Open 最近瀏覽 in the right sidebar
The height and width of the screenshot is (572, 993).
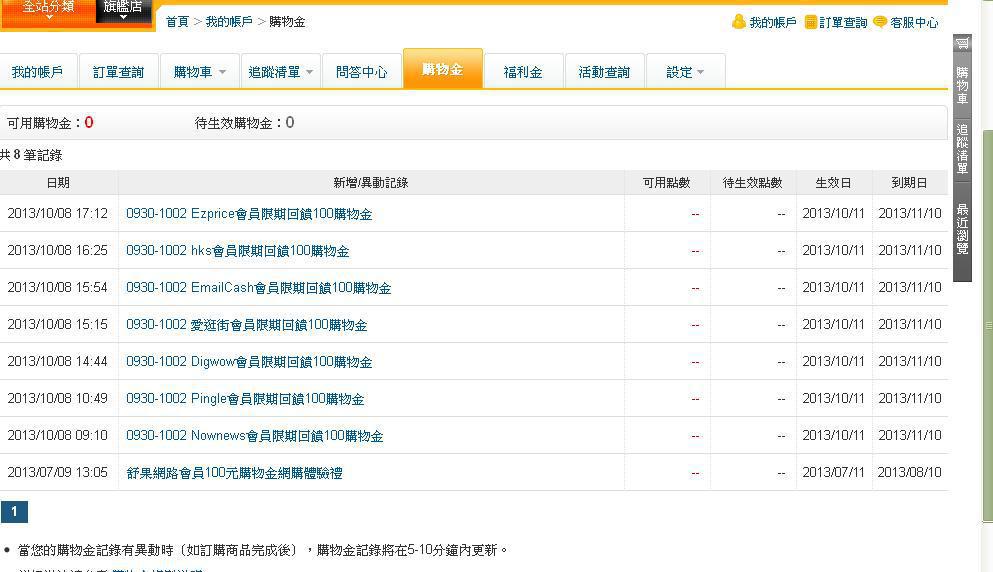click(962, 230)
